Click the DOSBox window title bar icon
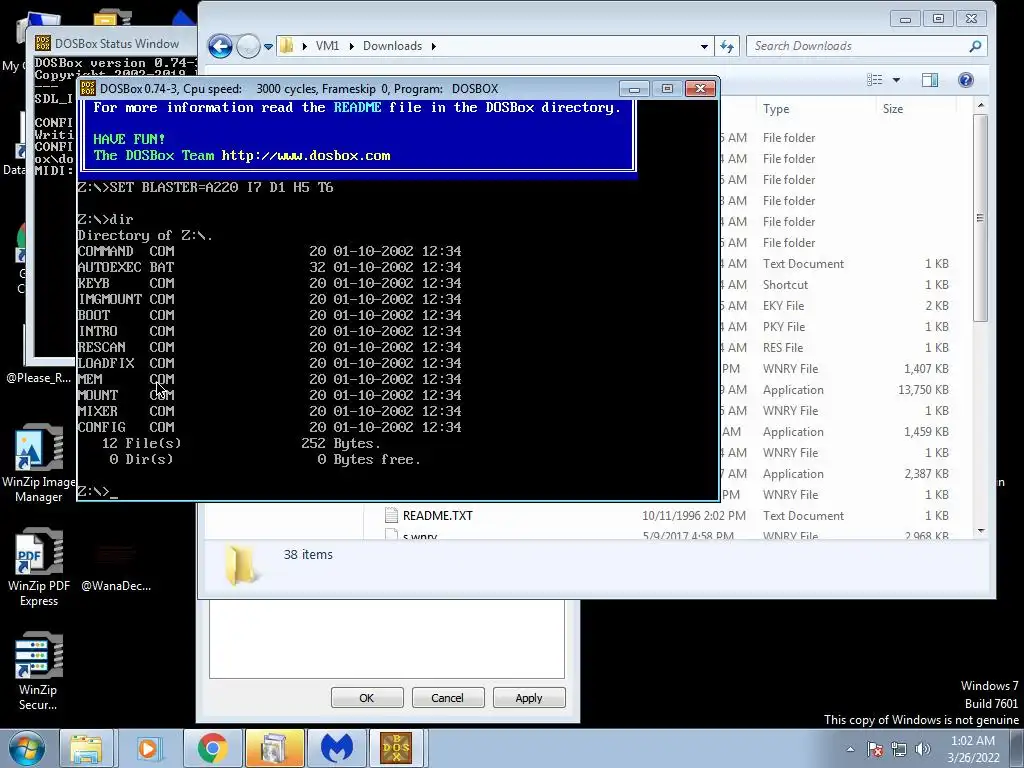Viewport: 1024px width, 768px height. (x=88, y=88)
